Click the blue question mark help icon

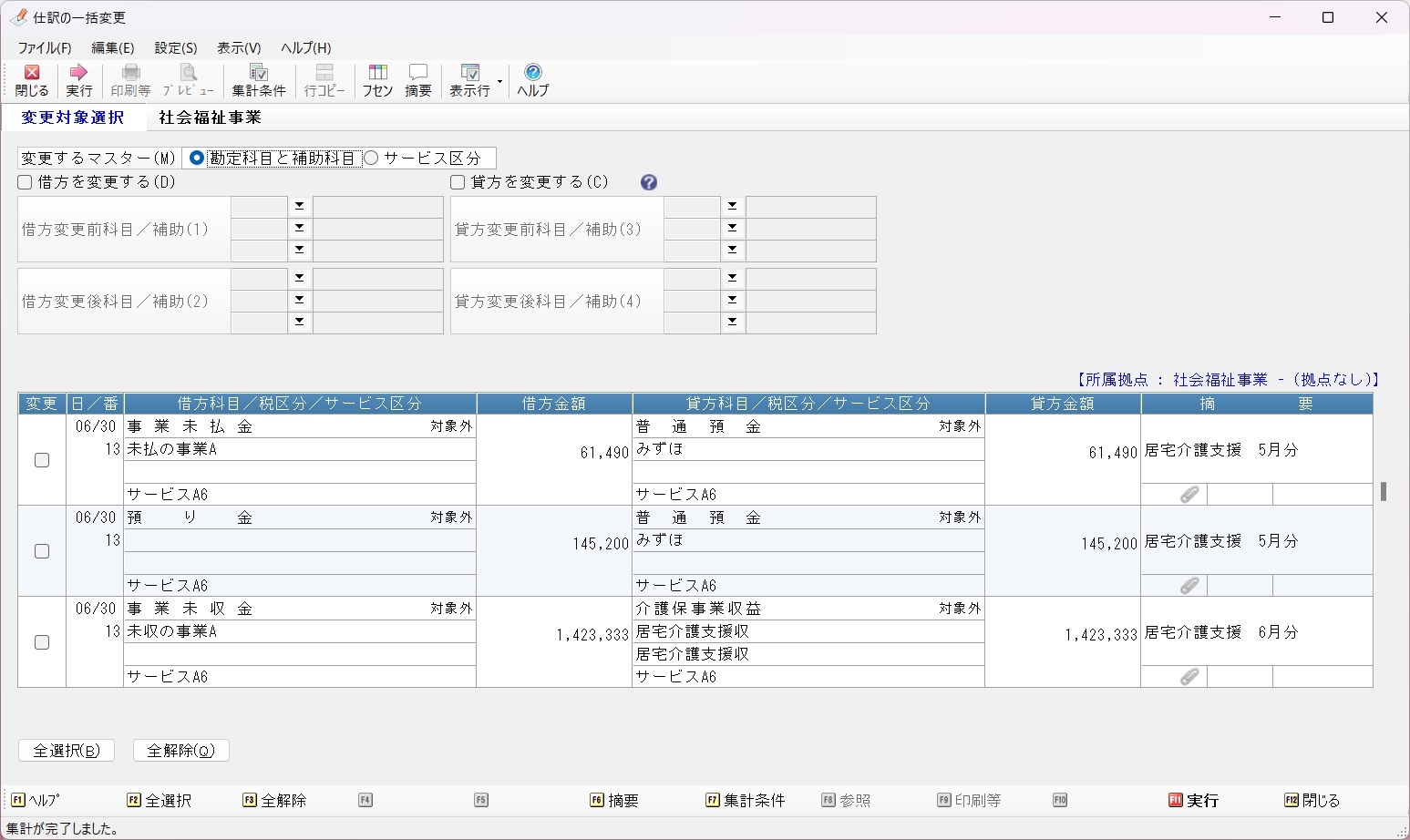(x=649, y=182)
